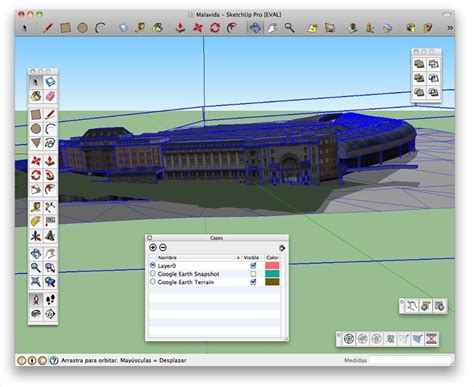Select the Position Camera tool
The width and height of the screenshot is (474, 387).
(36, 300)
